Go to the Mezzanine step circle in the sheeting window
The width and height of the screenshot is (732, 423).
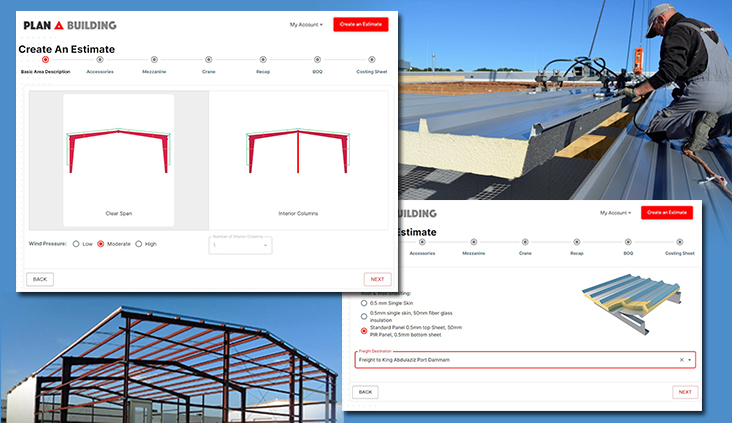[474, 242]
